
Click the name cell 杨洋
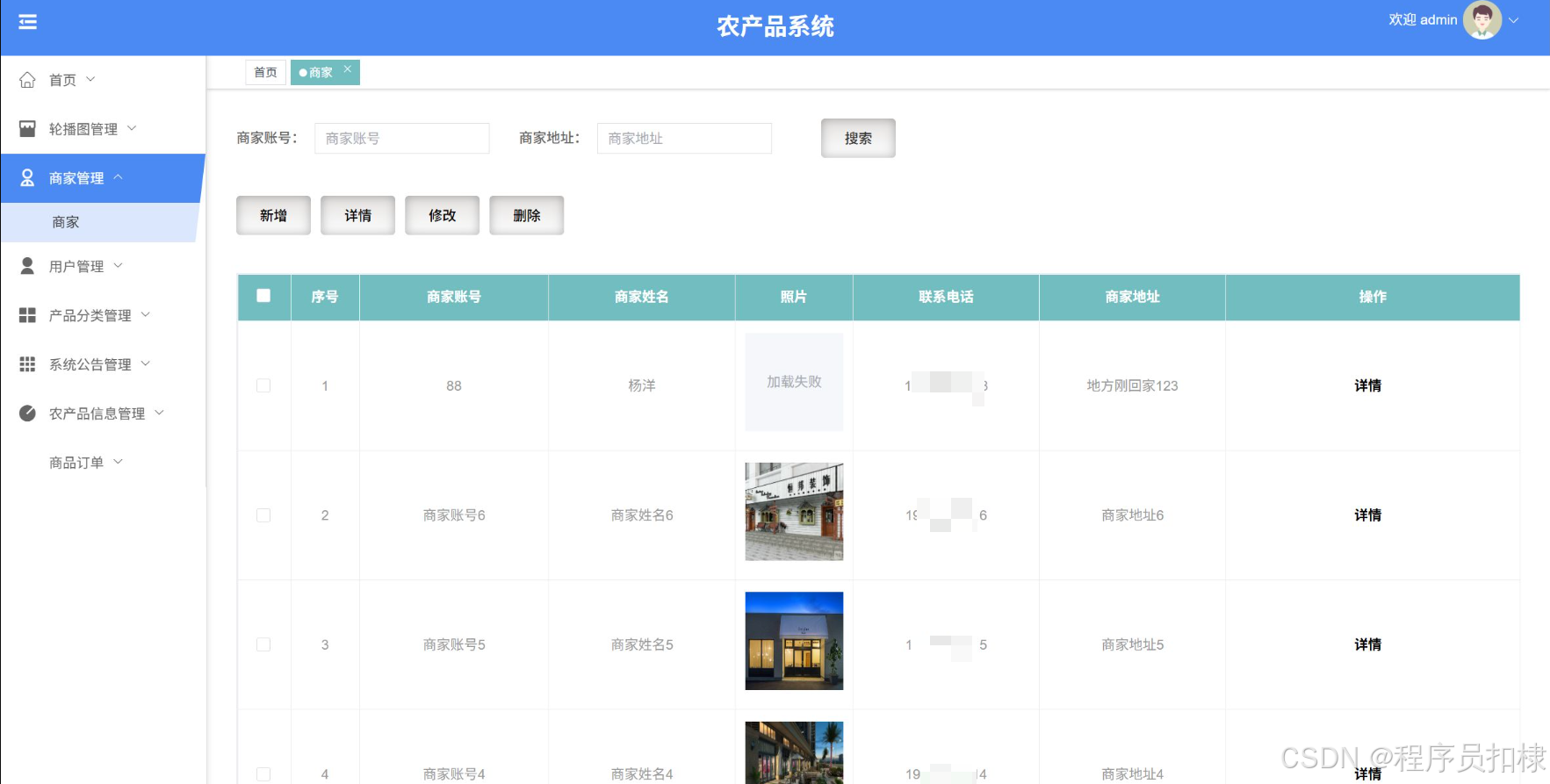pos(642,385)
